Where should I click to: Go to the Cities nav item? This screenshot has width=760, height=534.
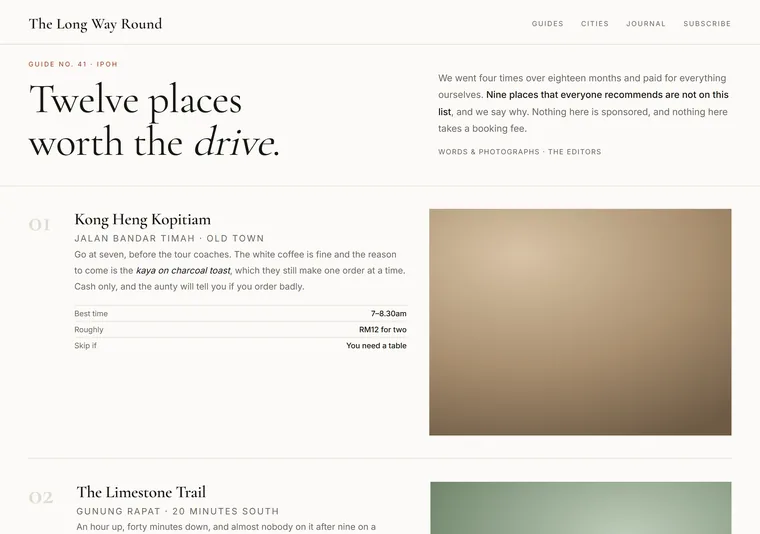click(595, 24)
